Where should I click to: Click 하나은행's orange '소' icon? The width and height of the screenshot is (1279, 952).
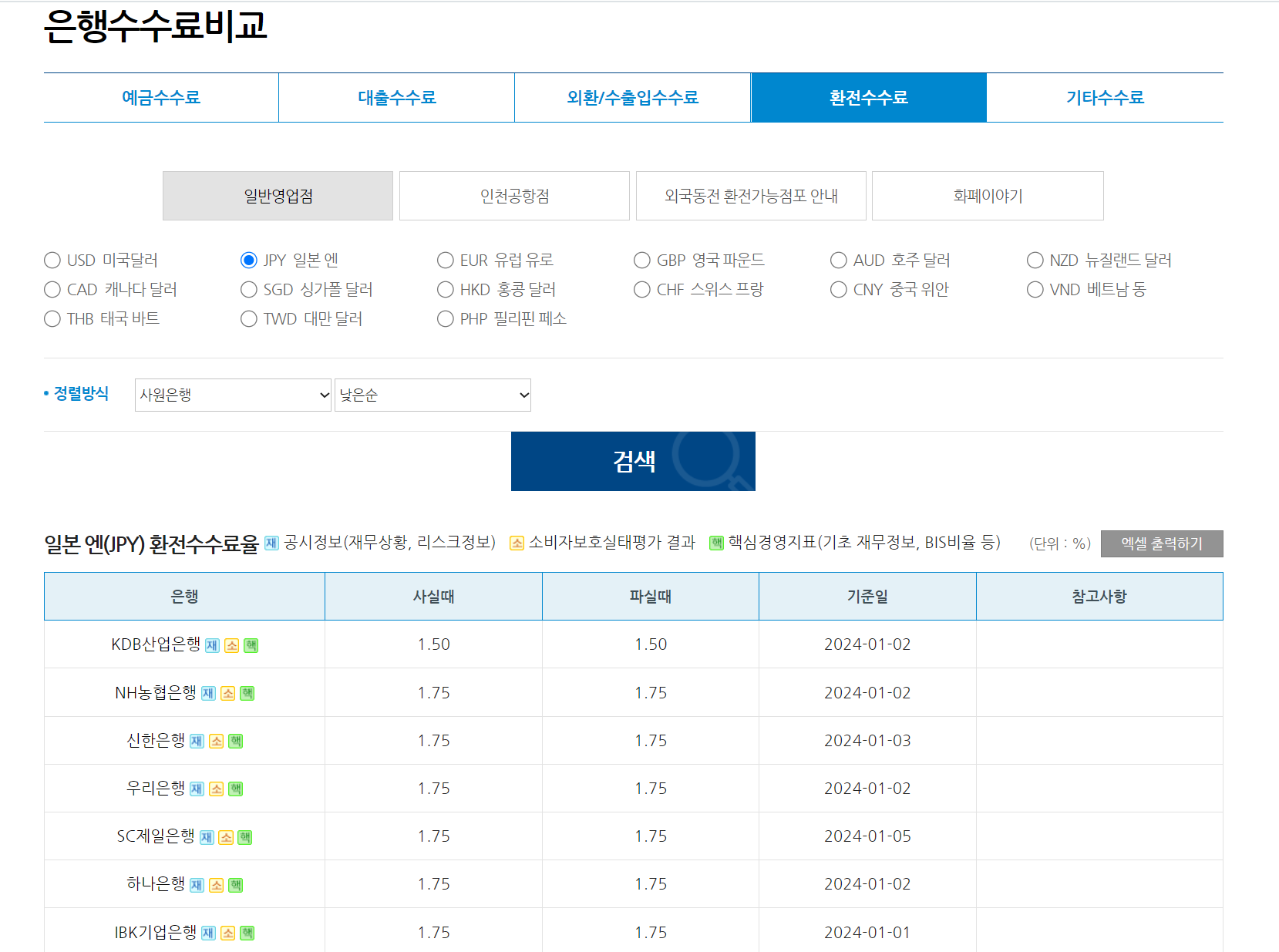tap(216, 885)
